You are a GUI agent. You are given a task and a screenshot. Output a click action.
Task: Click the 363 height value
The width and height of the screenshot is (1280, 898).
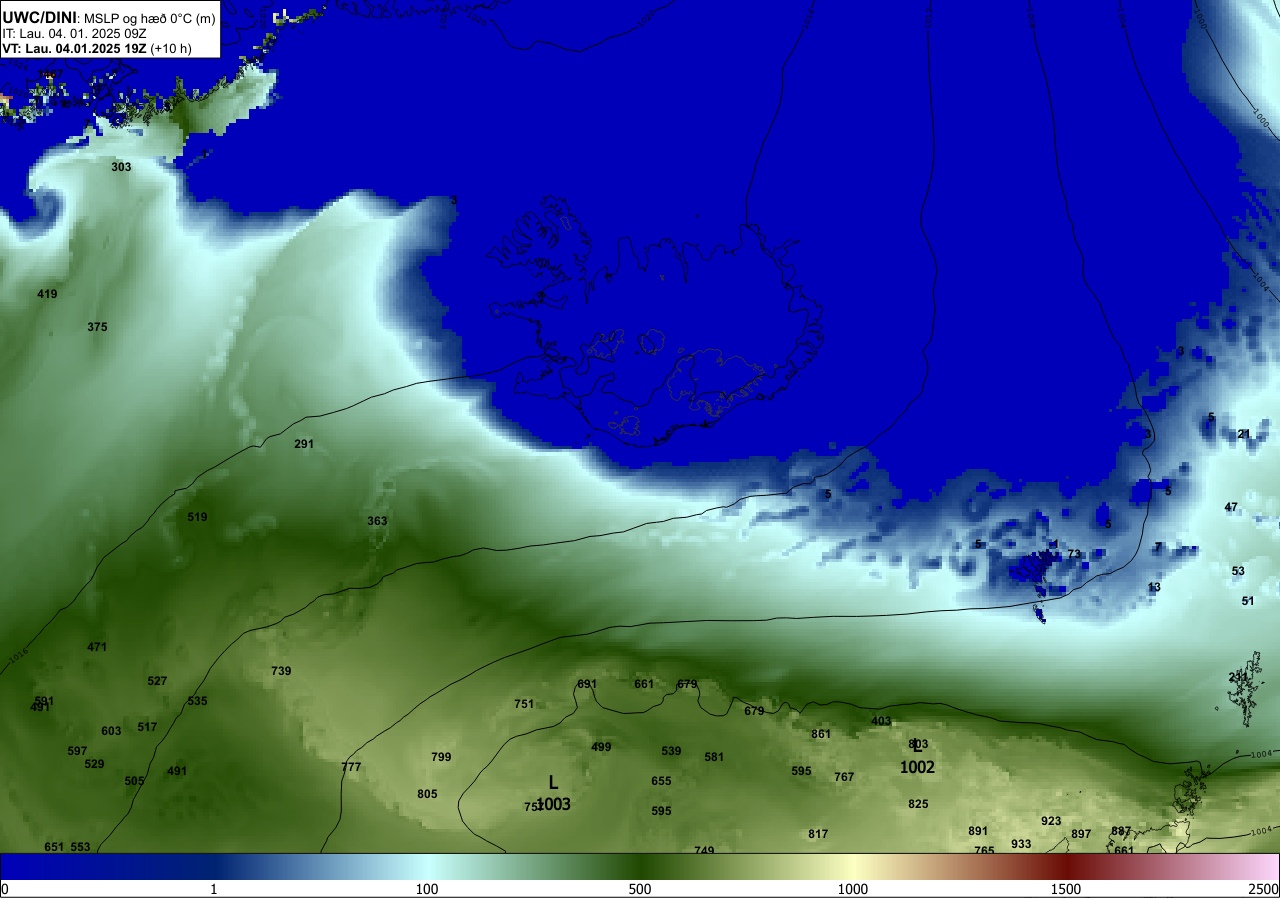coord(377,521)
